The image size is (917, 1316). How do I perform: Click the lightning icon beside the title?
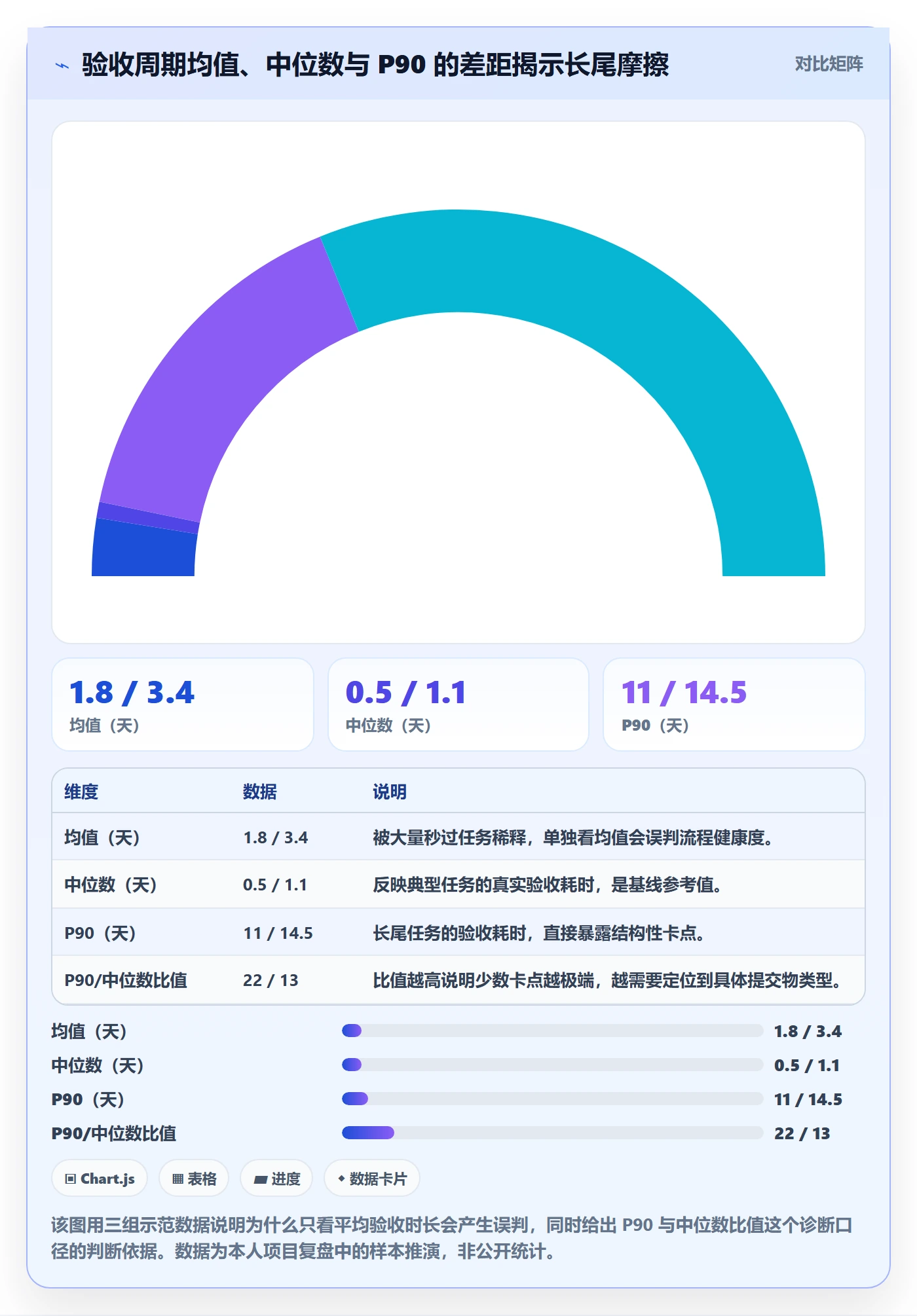(x=62, y=65)
